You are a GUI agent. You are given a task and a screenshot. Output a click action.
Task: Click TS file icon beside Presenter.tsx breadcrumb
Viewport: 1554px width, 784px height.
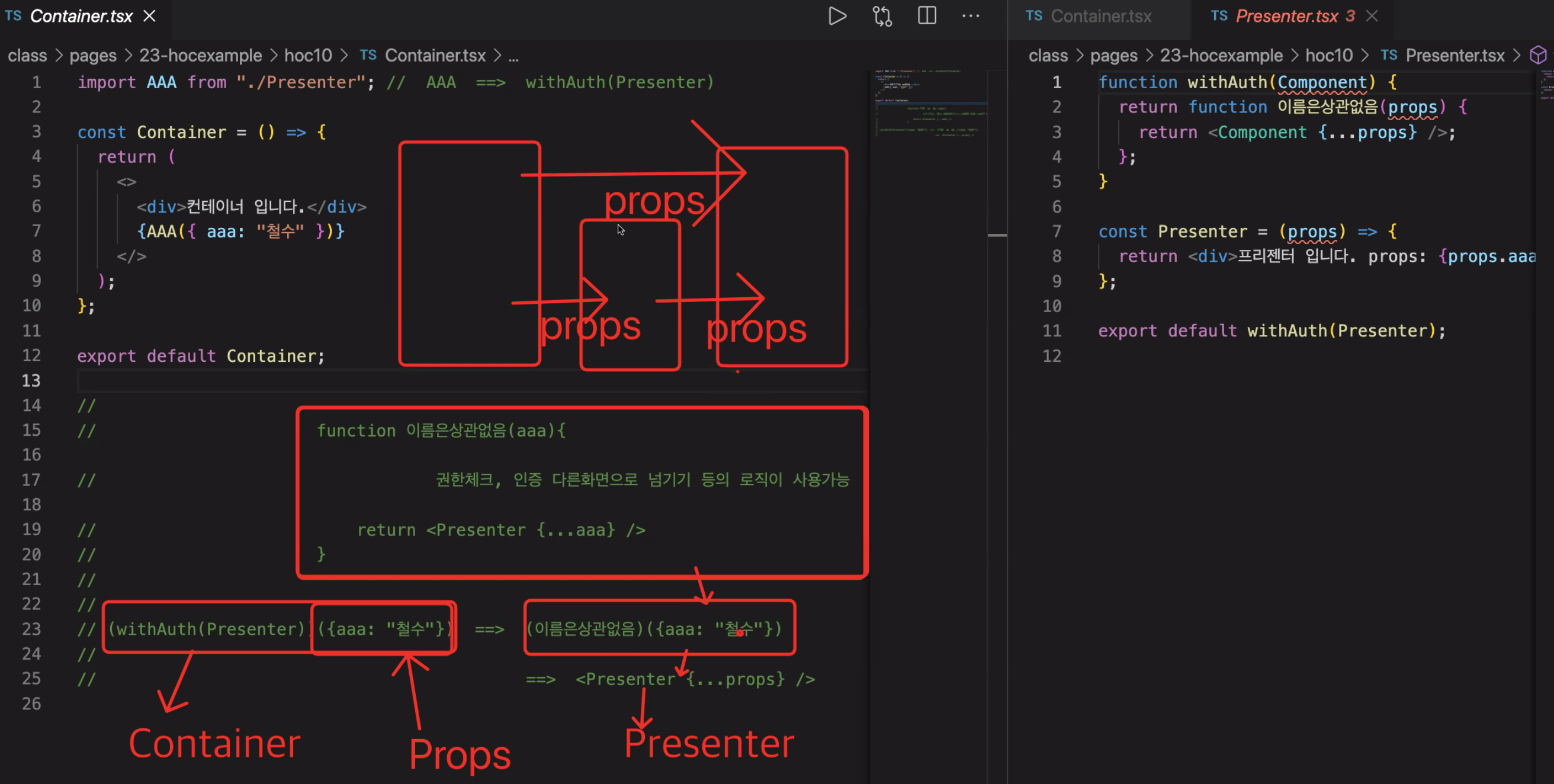(1389, 56)
